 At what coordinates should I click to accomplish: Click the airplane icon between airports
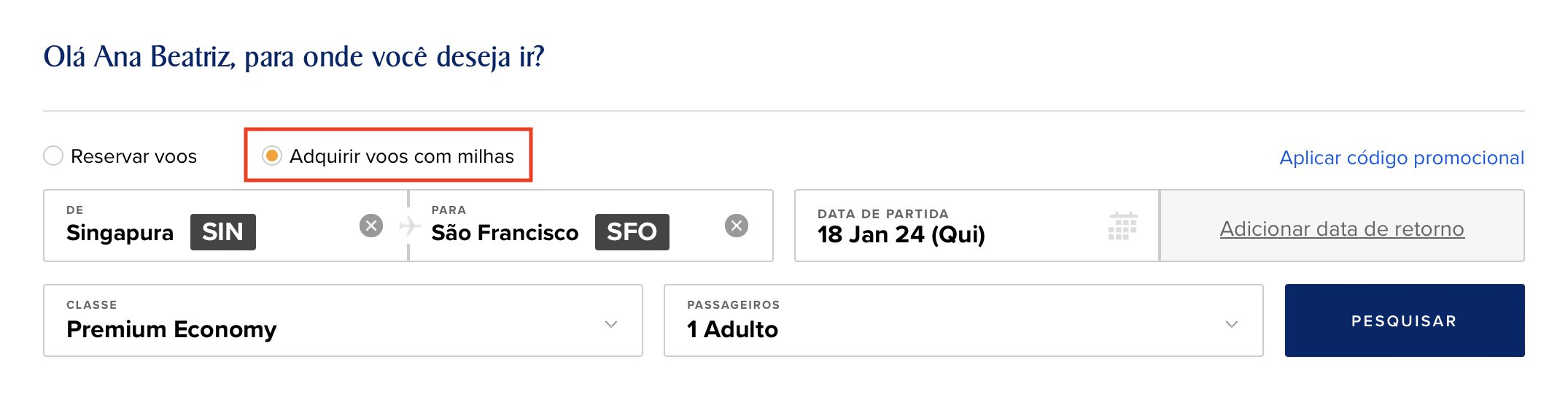click(x=409, y=226)
